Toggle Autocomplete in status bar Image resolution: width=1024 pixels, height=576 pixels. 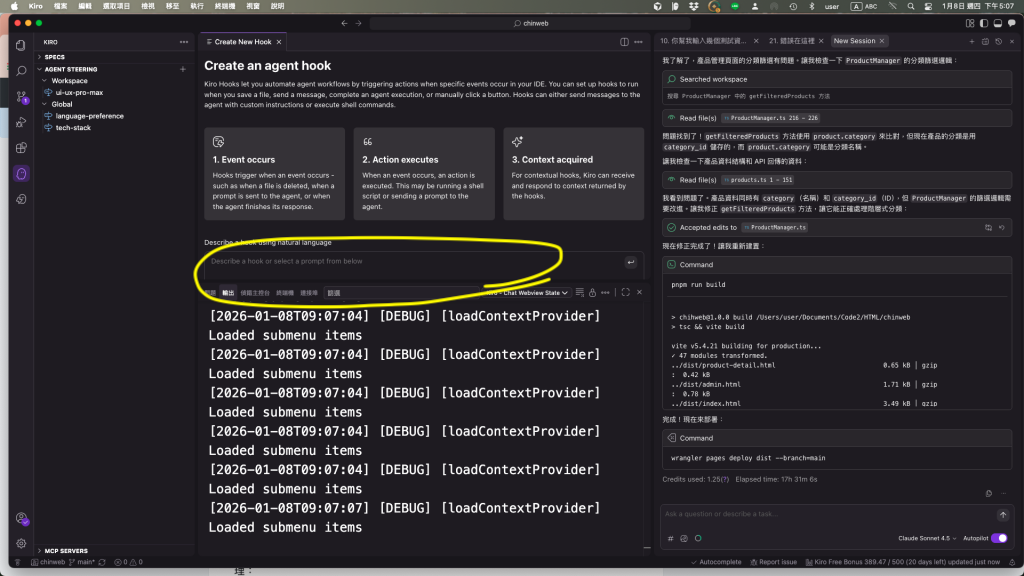pyautogui.click(x=716, y=562)
